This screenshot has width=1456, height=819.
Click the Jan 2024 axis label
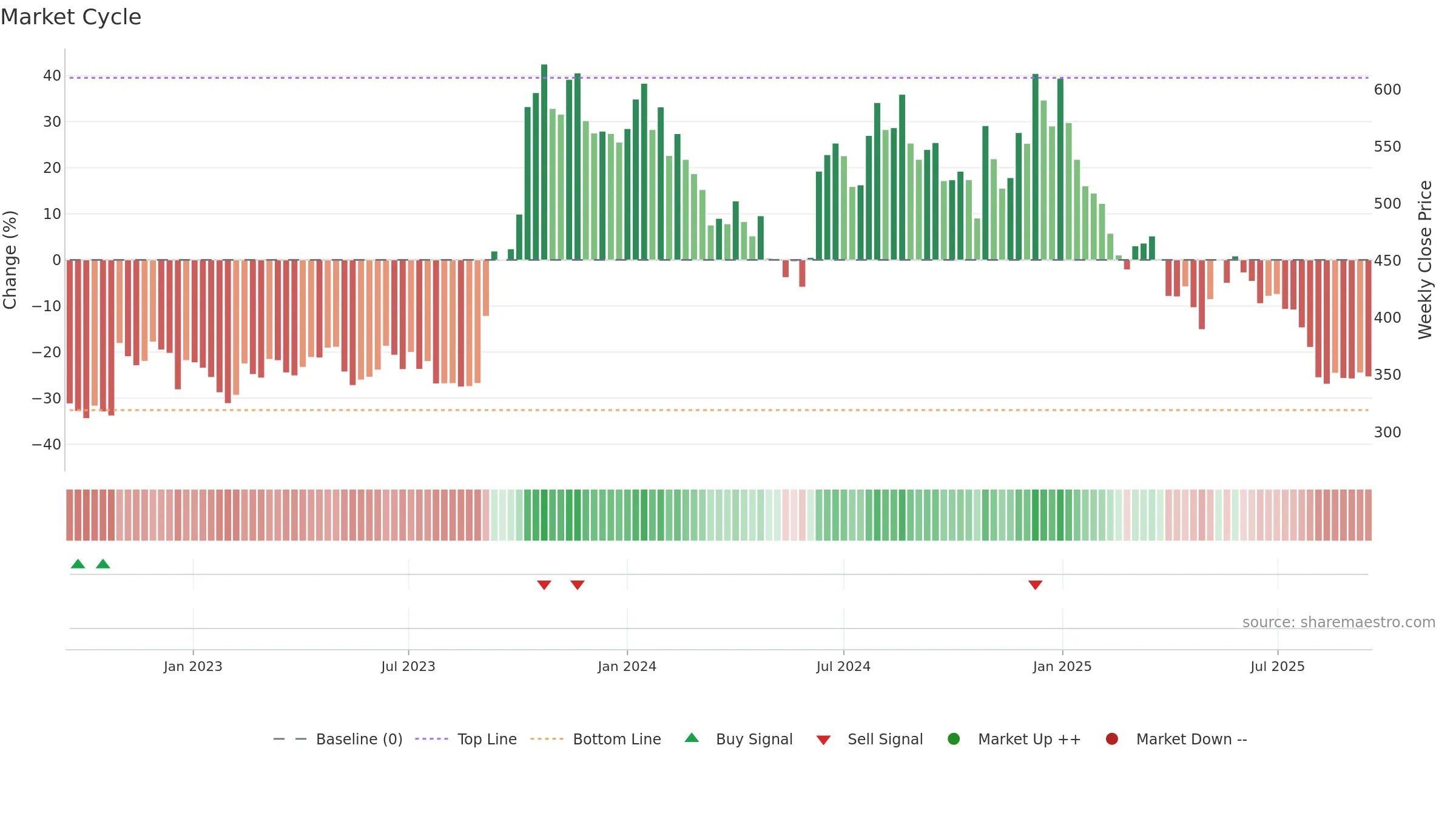click(627, 667)
